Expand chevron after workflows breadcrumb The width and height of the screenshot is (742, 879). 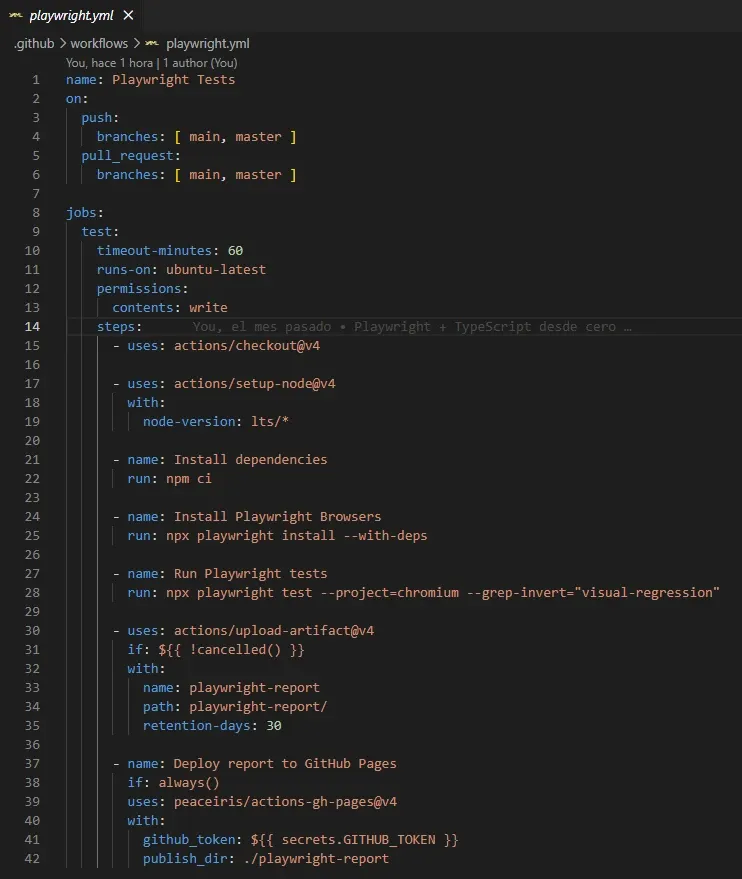pos(137,44)
